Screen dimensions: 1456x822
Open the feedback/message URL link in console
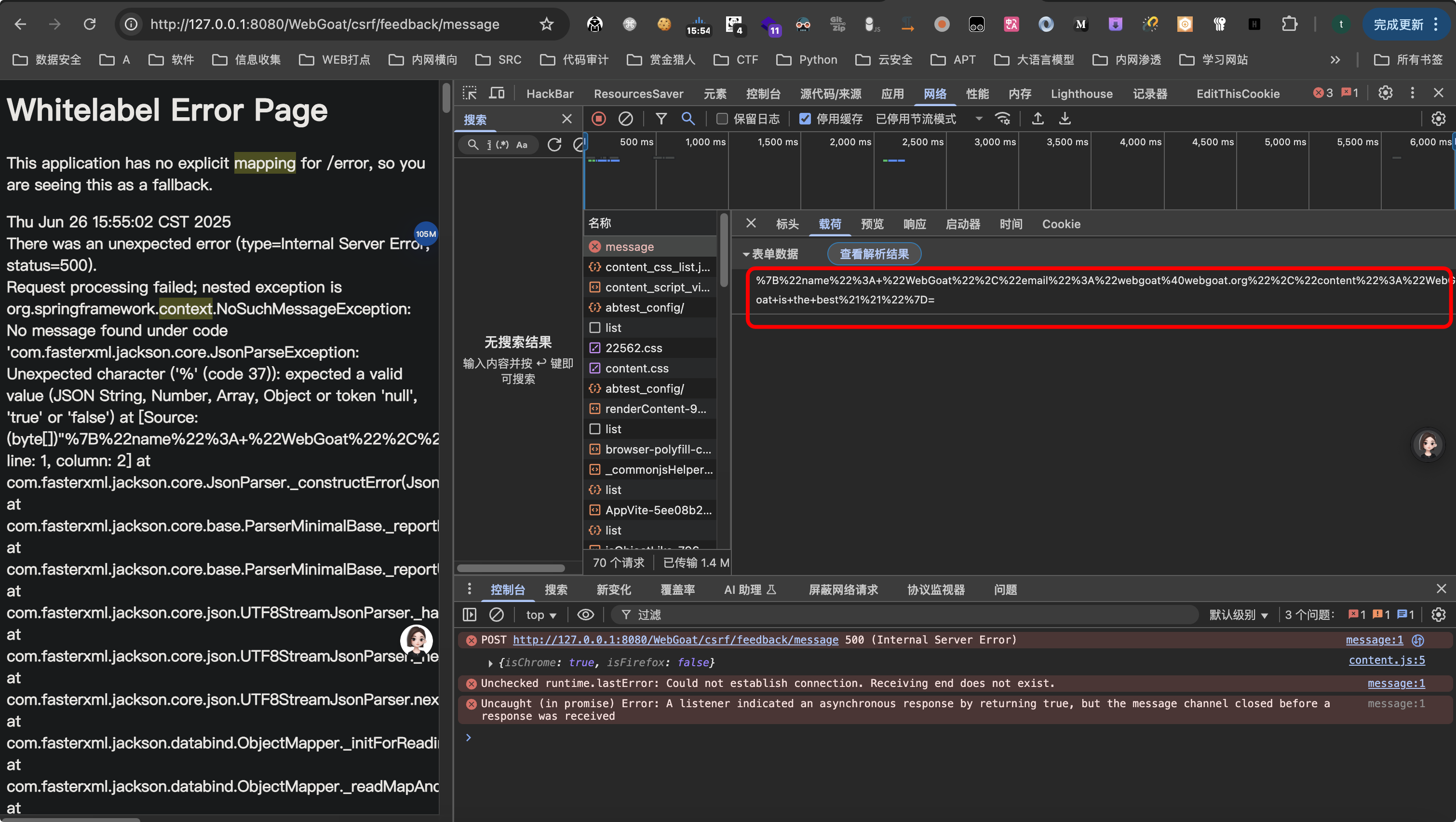[675, 640]
